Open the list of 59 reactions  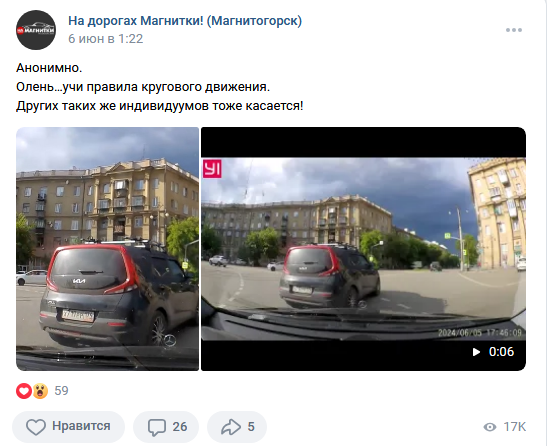[61, 391]
